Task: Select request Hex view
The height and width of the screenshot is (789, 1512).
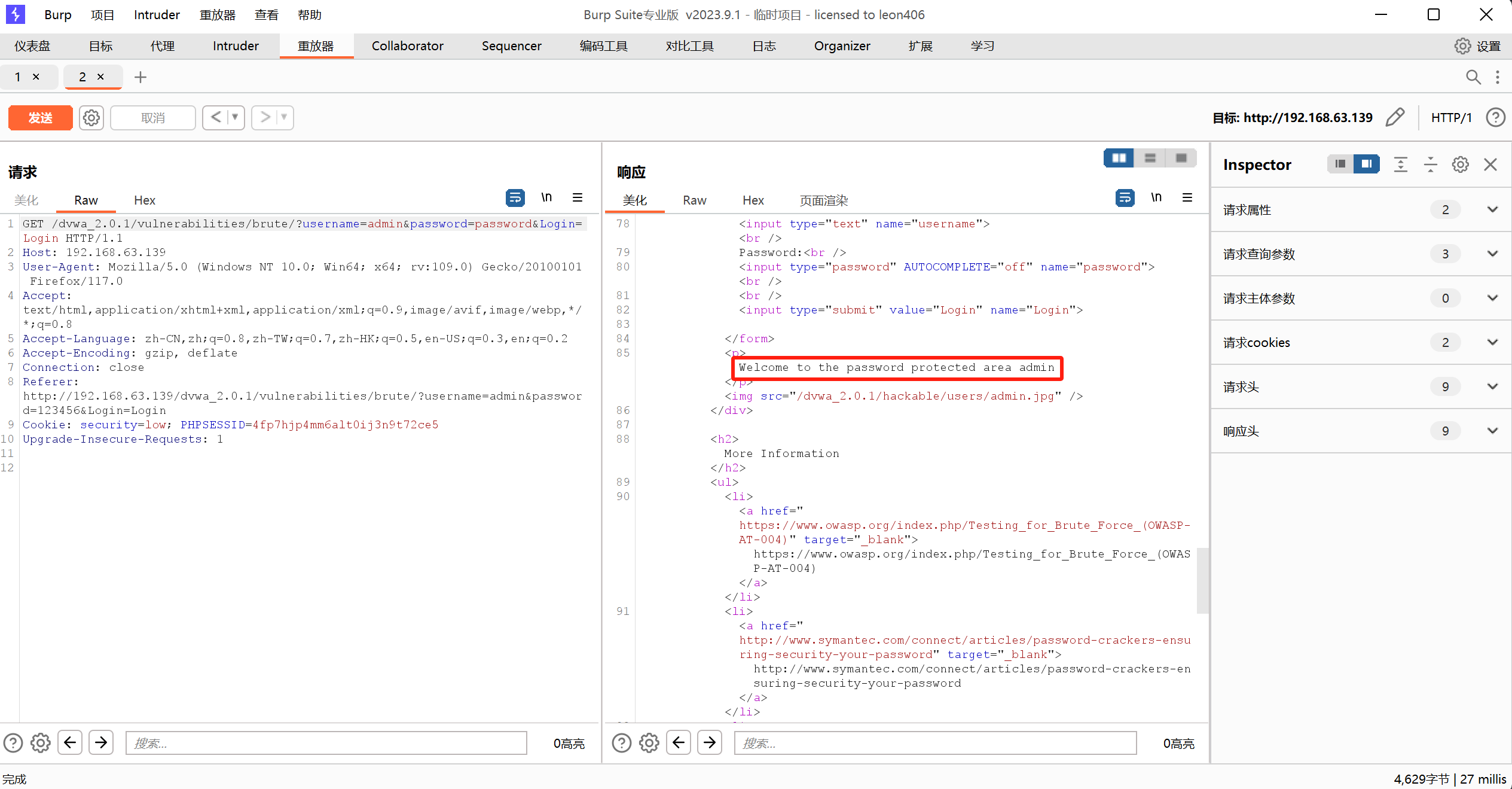Action: [144, 200]
